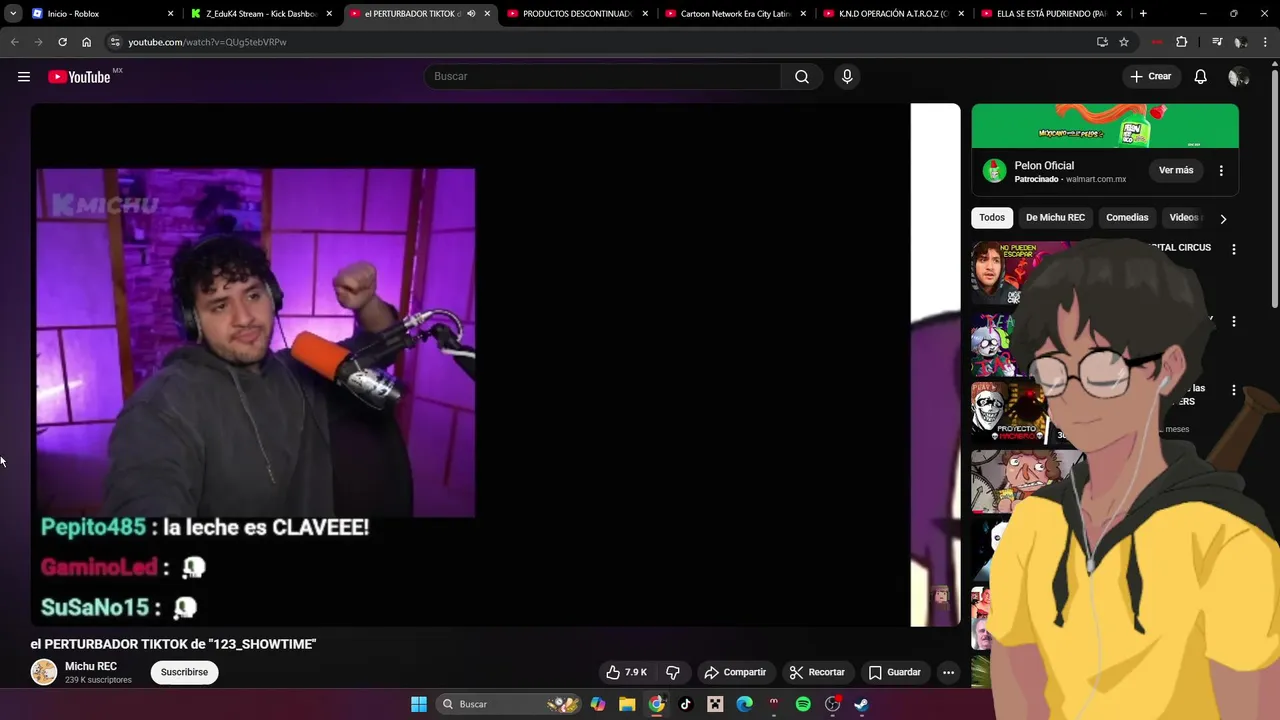1280x720 pixels.
Task: View site information icon in the address bar
Action: coord(115,42)
